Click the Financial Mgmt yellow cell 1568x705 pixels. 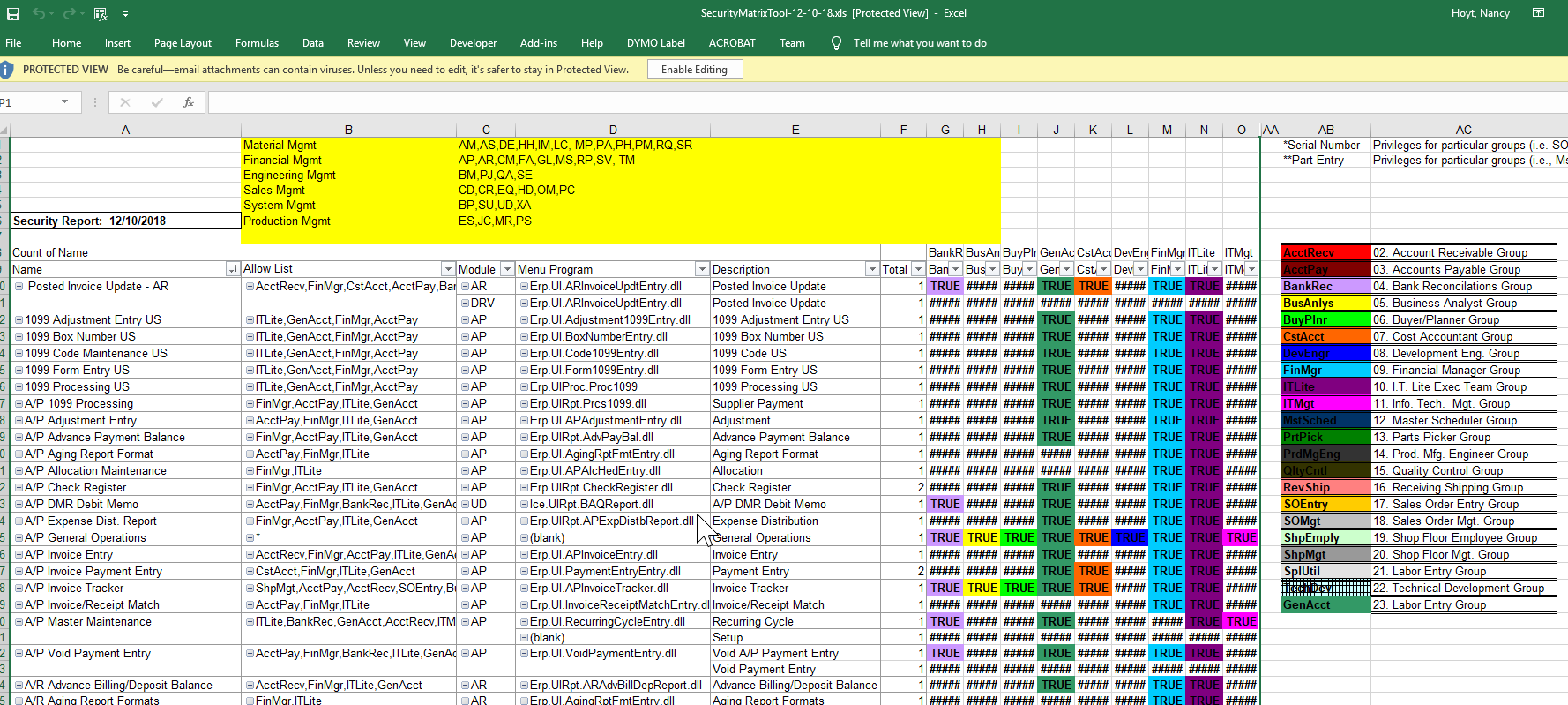pos(348,160)
